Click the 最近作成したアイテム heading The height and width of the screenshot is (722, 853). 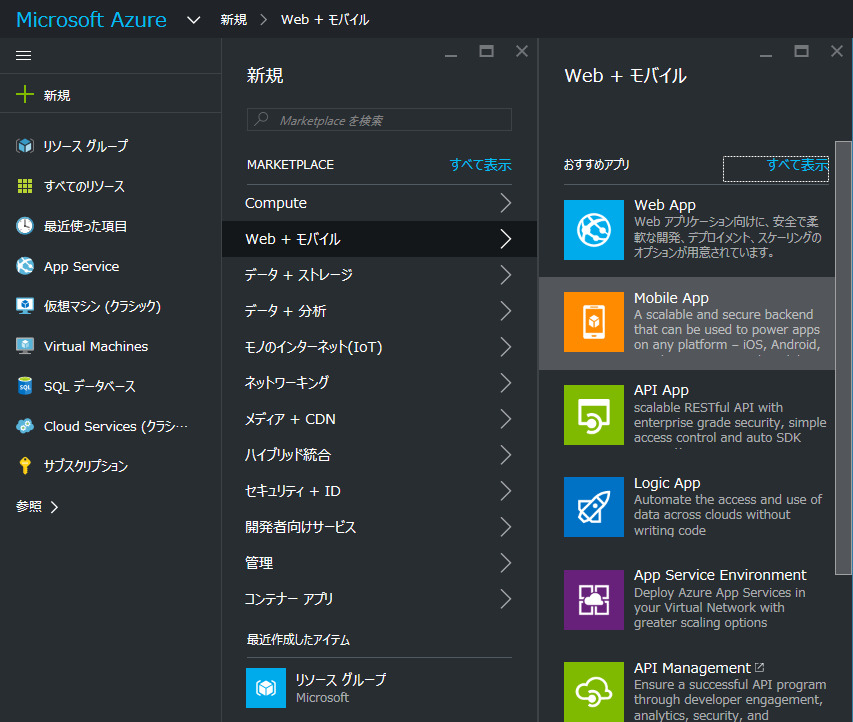coord(298,640)
